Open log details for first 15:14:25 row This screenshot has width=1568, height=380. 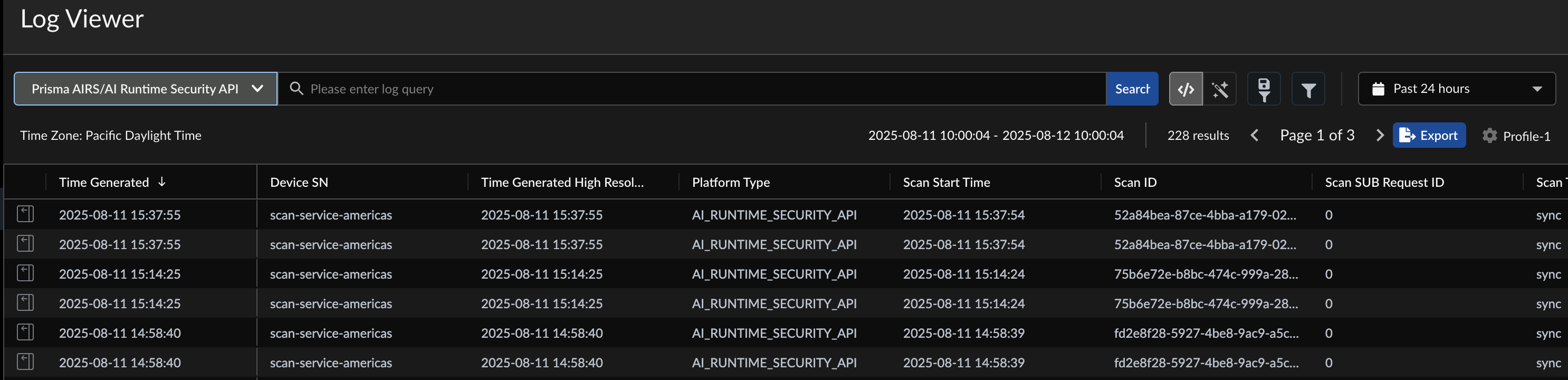point(25,273)
